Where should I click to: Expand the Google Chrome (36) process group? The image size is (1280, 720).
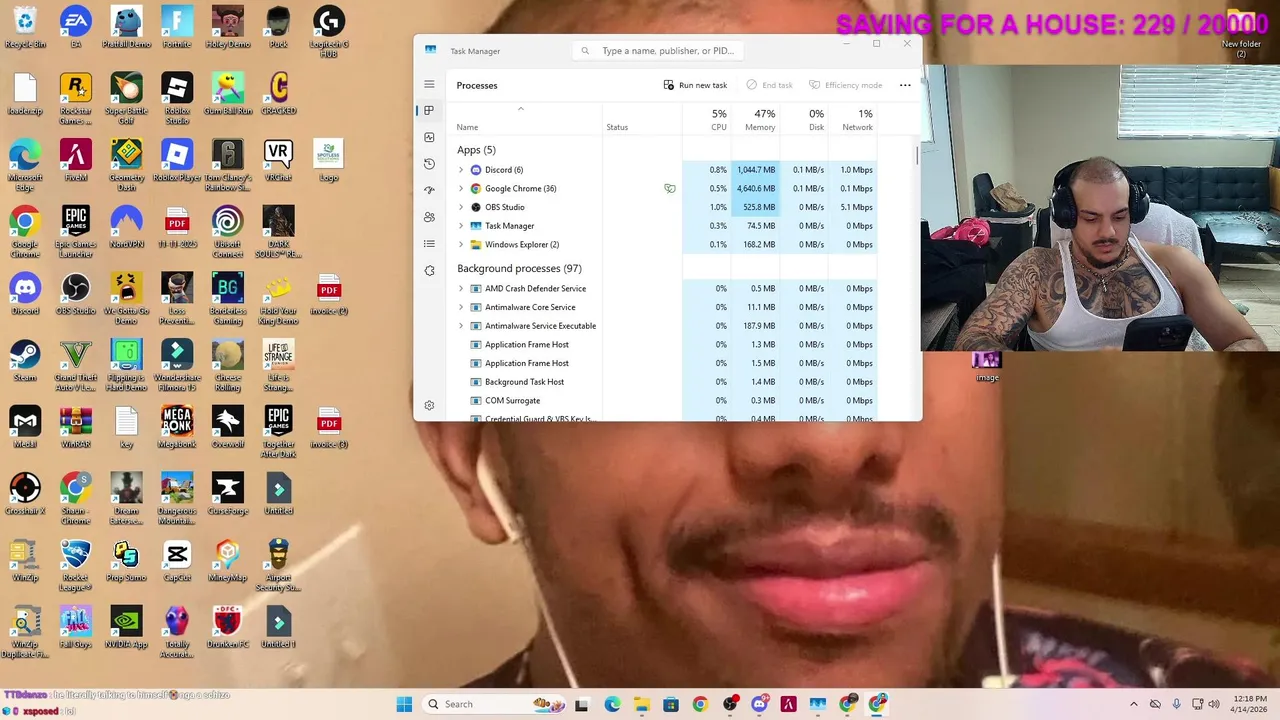[x=461, y=189]
